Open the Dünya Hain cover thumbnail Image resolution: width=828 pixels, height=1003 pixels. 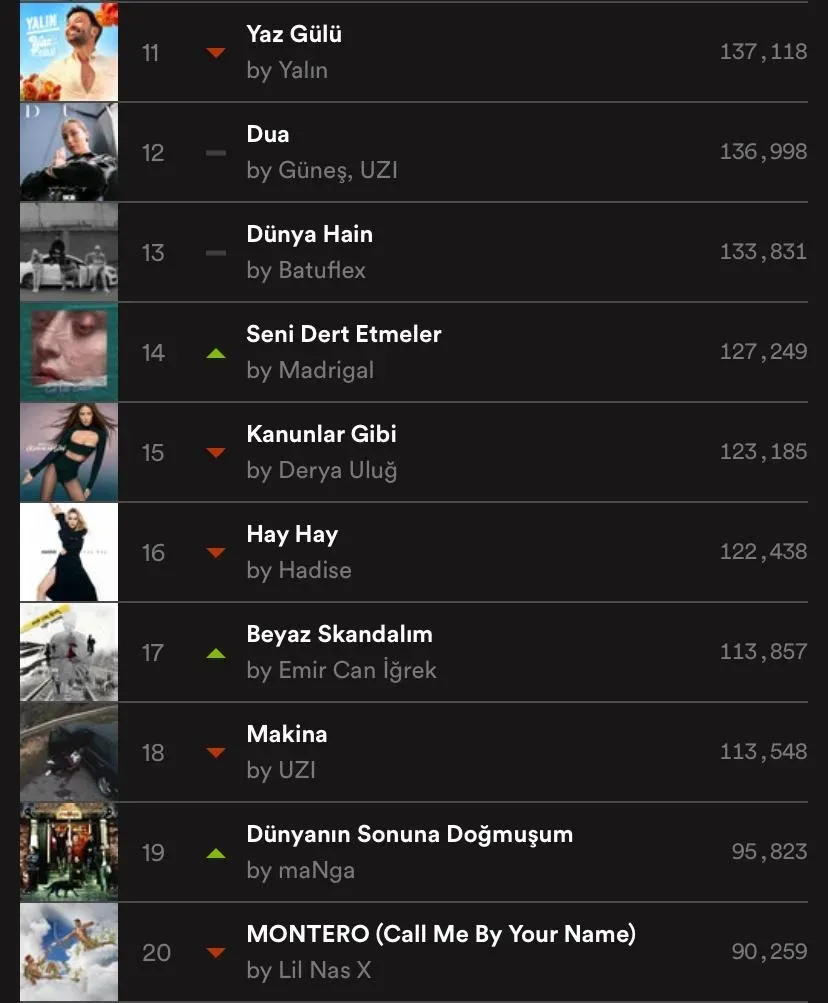coord(69,252)
